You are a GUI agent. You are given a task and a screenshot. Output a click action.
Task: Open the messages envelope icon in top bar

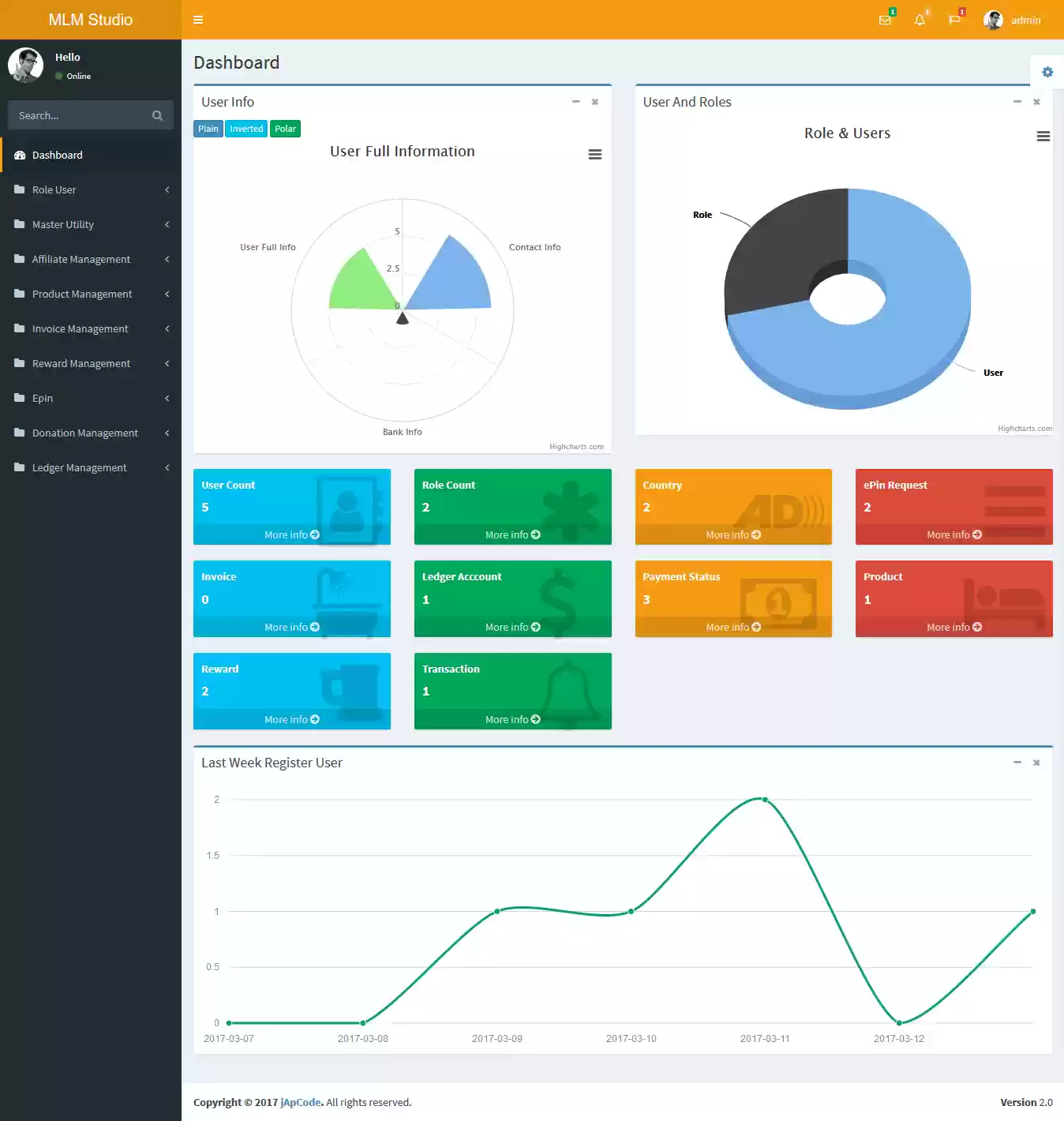[884, 20]
